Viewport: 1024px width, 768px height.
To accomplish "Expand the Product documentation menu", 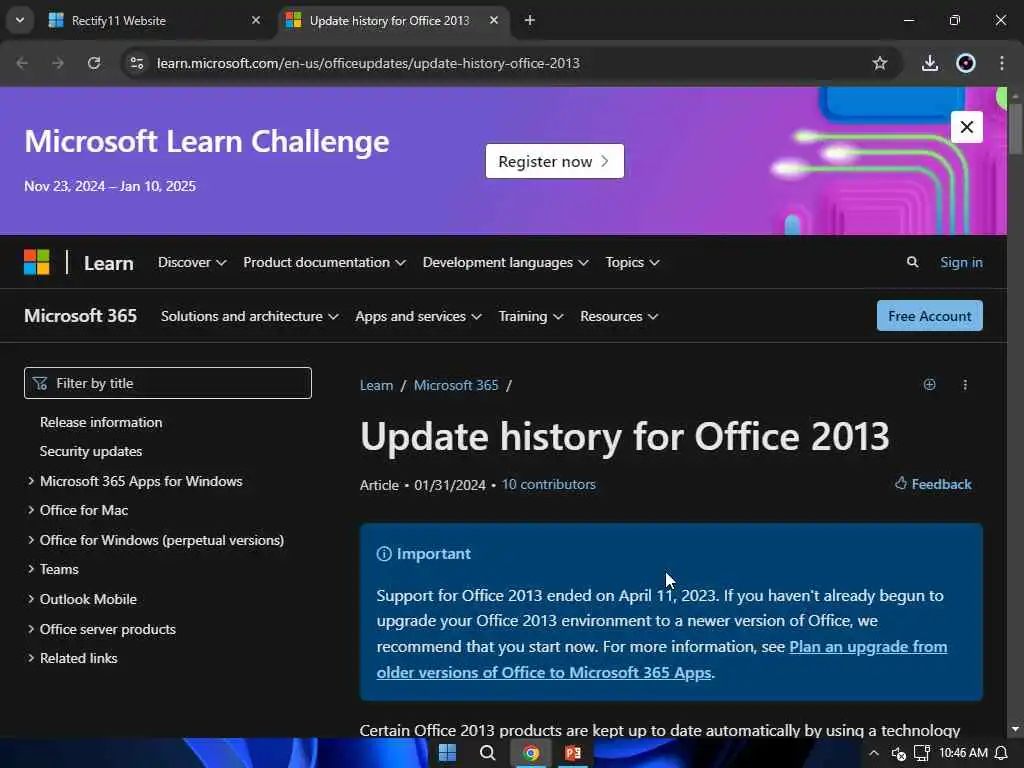I will 325,263.
